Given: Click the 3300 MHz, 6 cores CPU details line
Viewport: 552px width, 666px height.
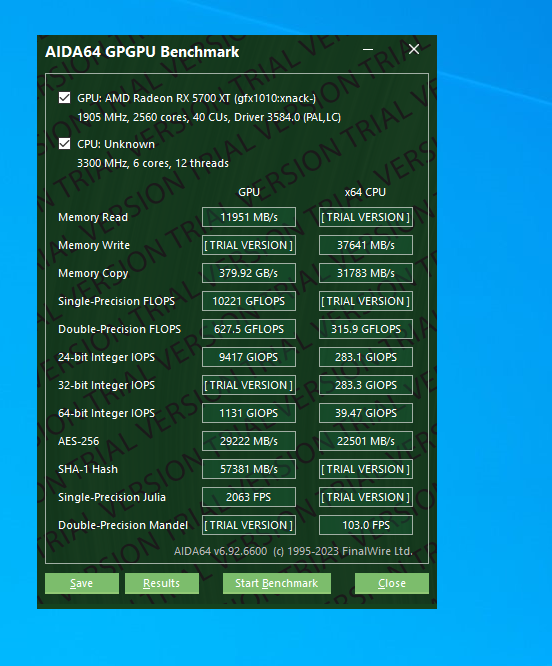Looking at the screenshot, I should [x=153, y=163].
